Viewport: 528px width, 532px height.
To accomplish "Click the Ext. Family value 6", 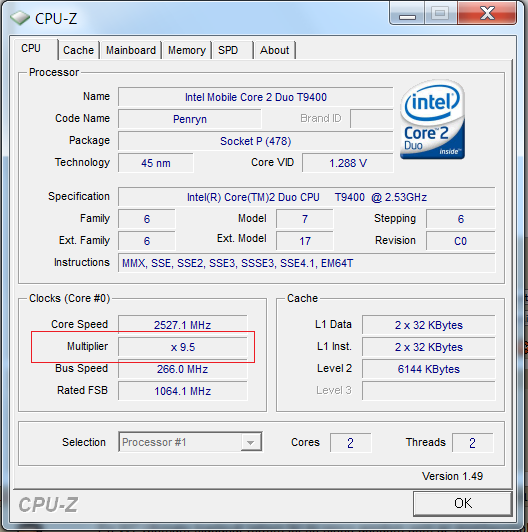I will tap(147, 241).
